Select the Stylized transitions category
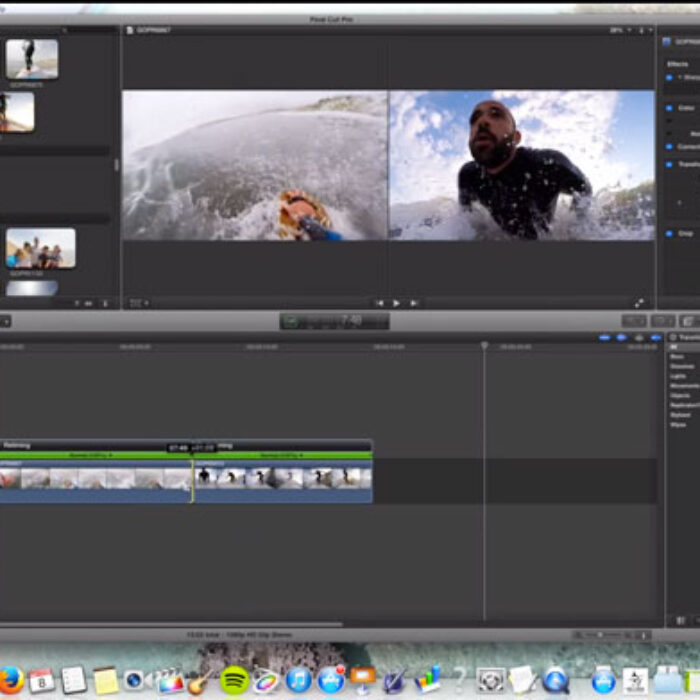700x700 pixels. point(680,415)
